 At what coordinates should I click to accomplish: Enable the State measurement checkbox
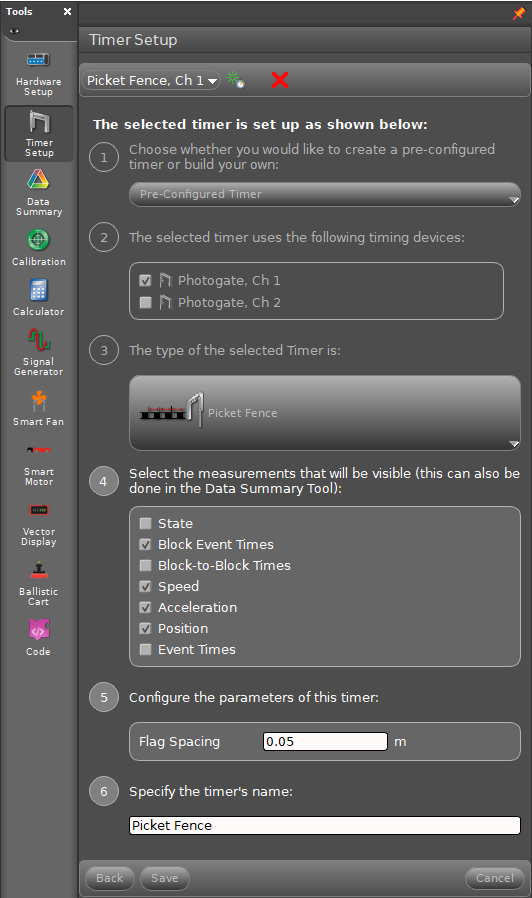[145, 523]
